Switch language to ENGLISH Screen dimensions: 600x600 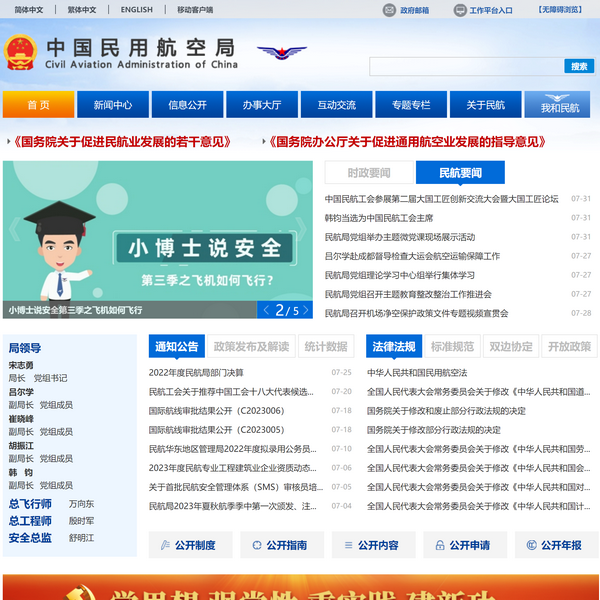137,10
